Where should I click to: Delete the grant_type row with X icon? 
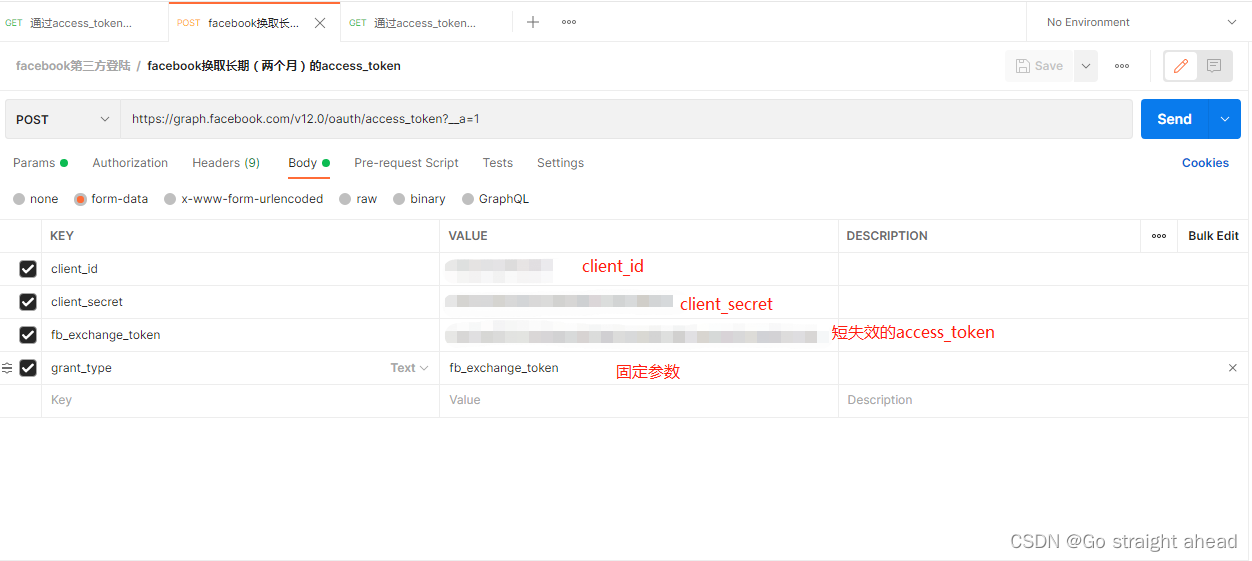[1233, 368]
